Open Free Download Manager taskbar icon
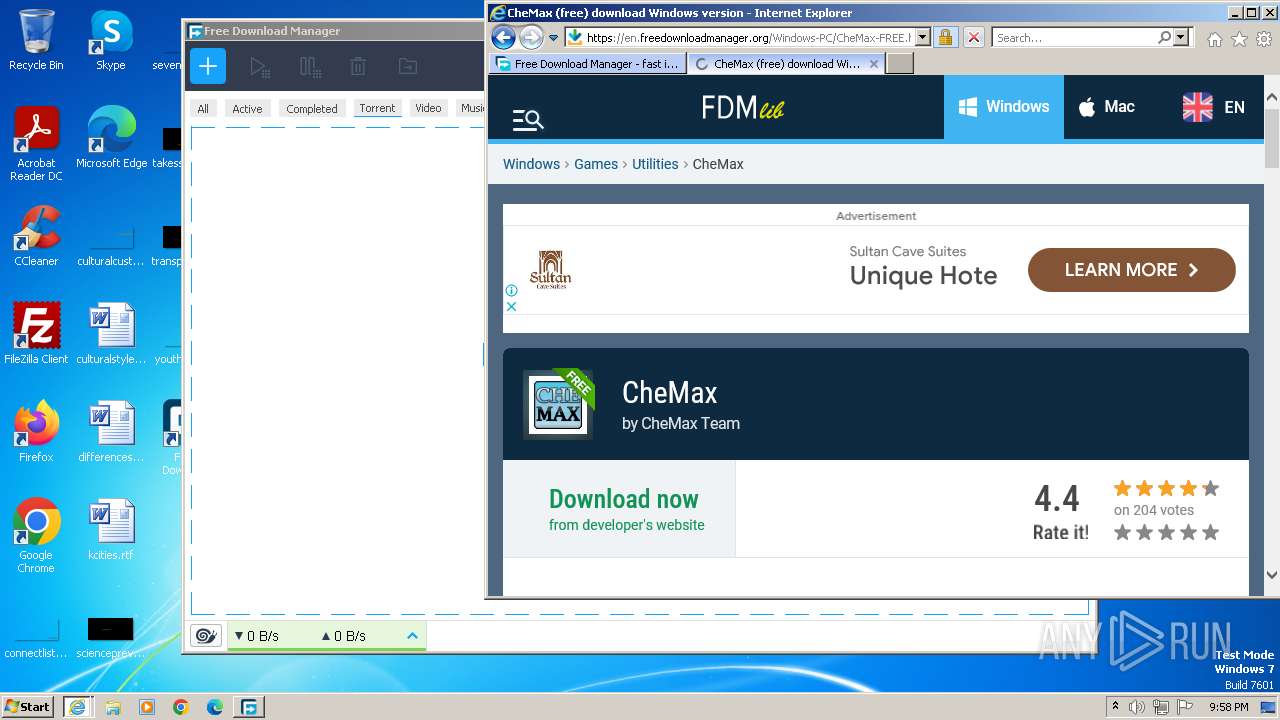 [249, 707]
